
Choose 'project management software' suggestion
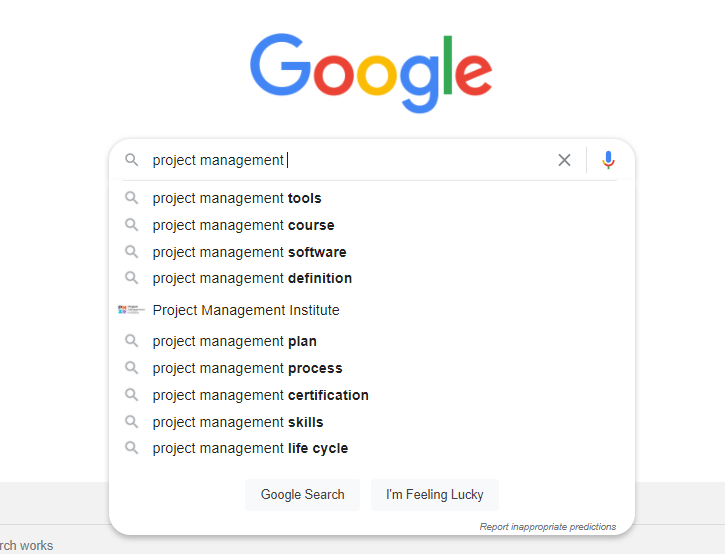coord(249,252)
